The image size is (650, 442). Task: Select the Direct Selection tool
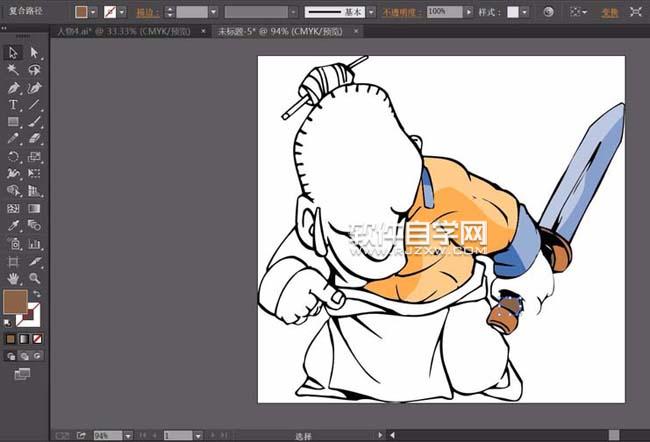pyautogui.click(x=34, y=53)
